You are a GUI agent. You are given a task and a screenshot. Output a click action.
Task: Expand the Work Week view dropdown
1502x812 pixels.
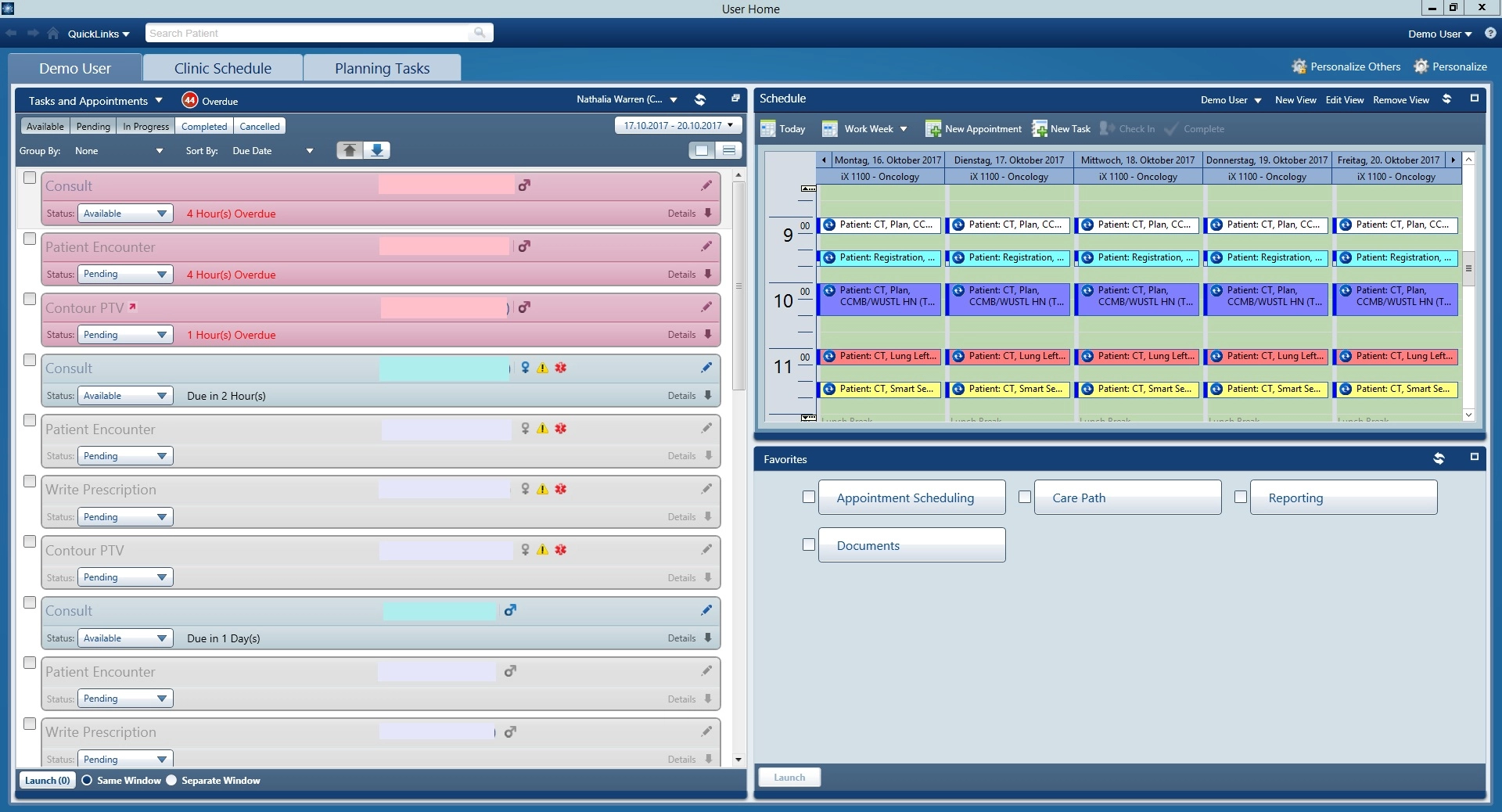(904, 129)
